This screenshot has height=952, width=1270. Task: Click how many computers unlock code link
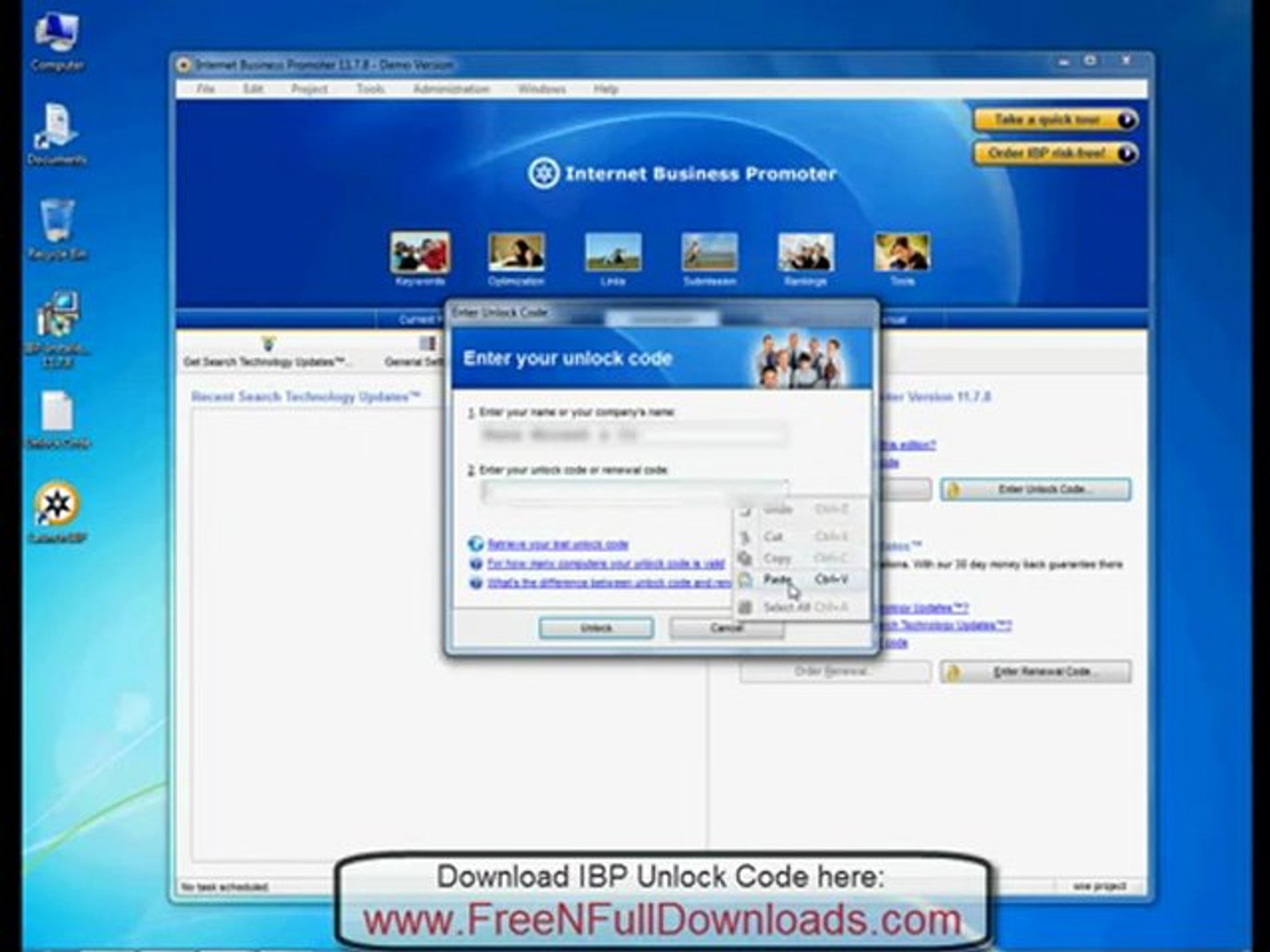click(x=605, y=563)
